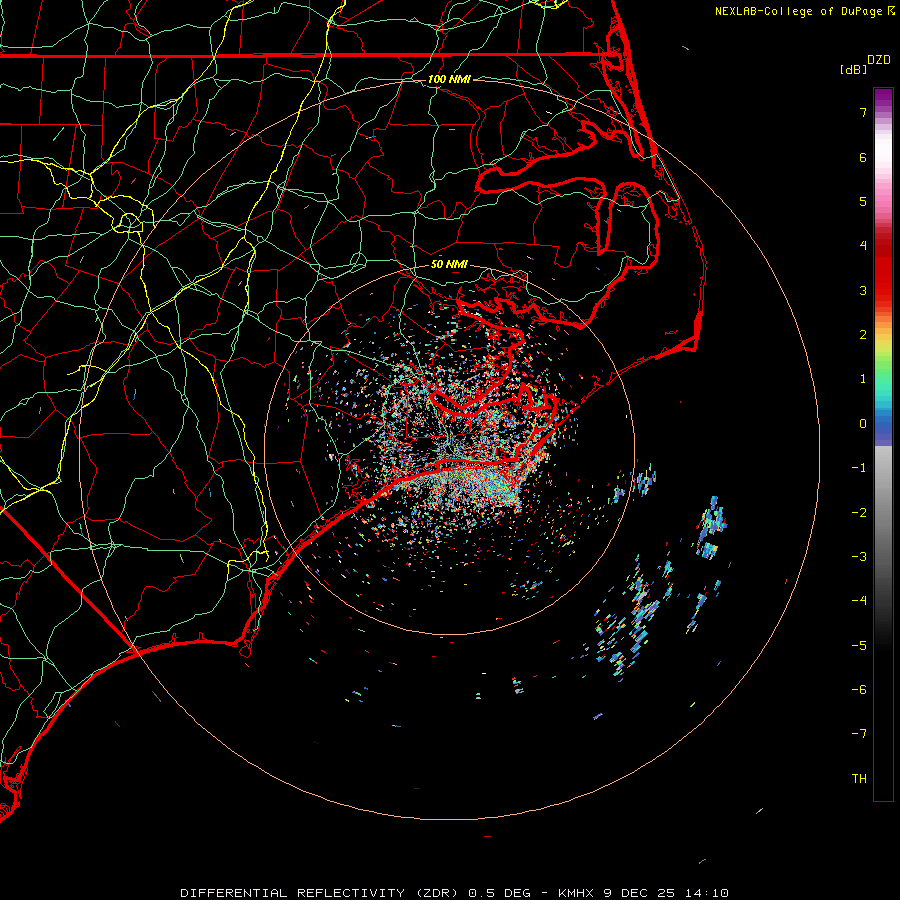Select the purple top of the color bar
900x900 pixels.
883,95
